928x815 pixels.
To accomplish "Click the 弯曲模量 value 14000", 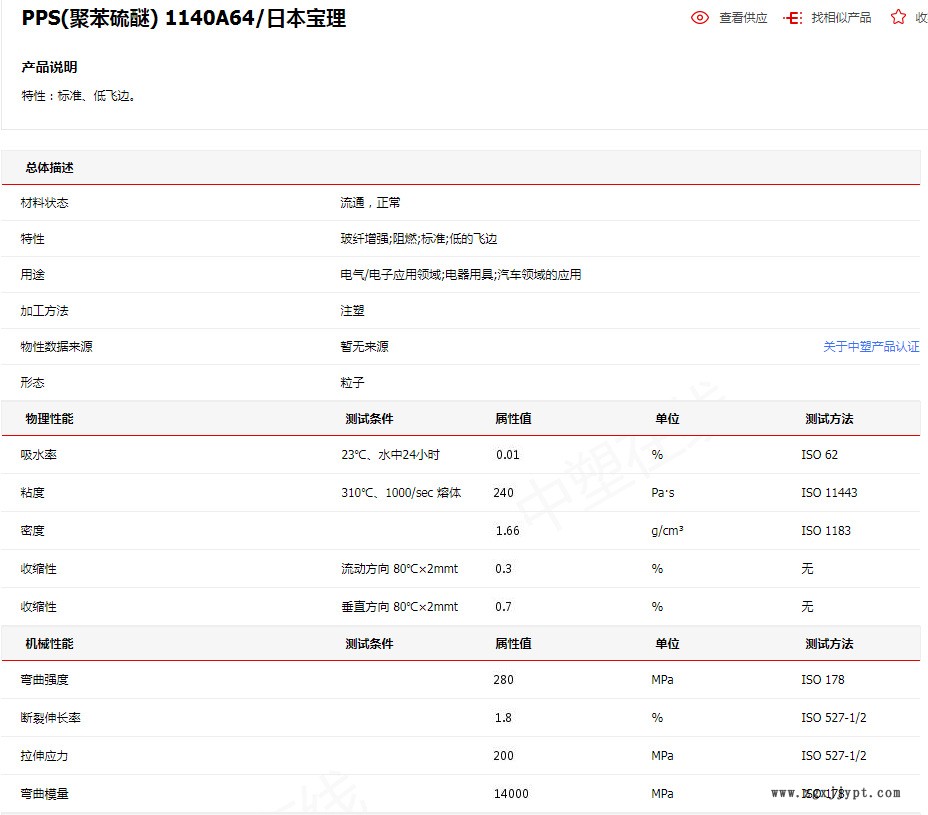I will click(511, 794).
